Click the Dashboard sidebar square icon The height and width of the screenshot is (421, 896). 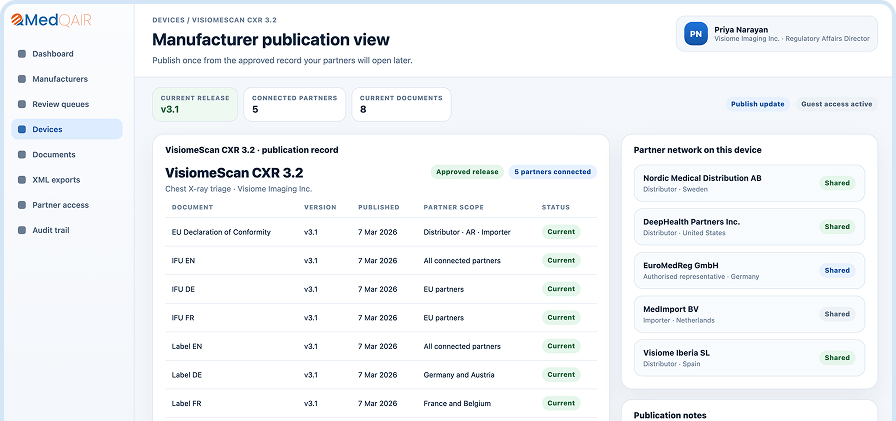tap(22, 54)
